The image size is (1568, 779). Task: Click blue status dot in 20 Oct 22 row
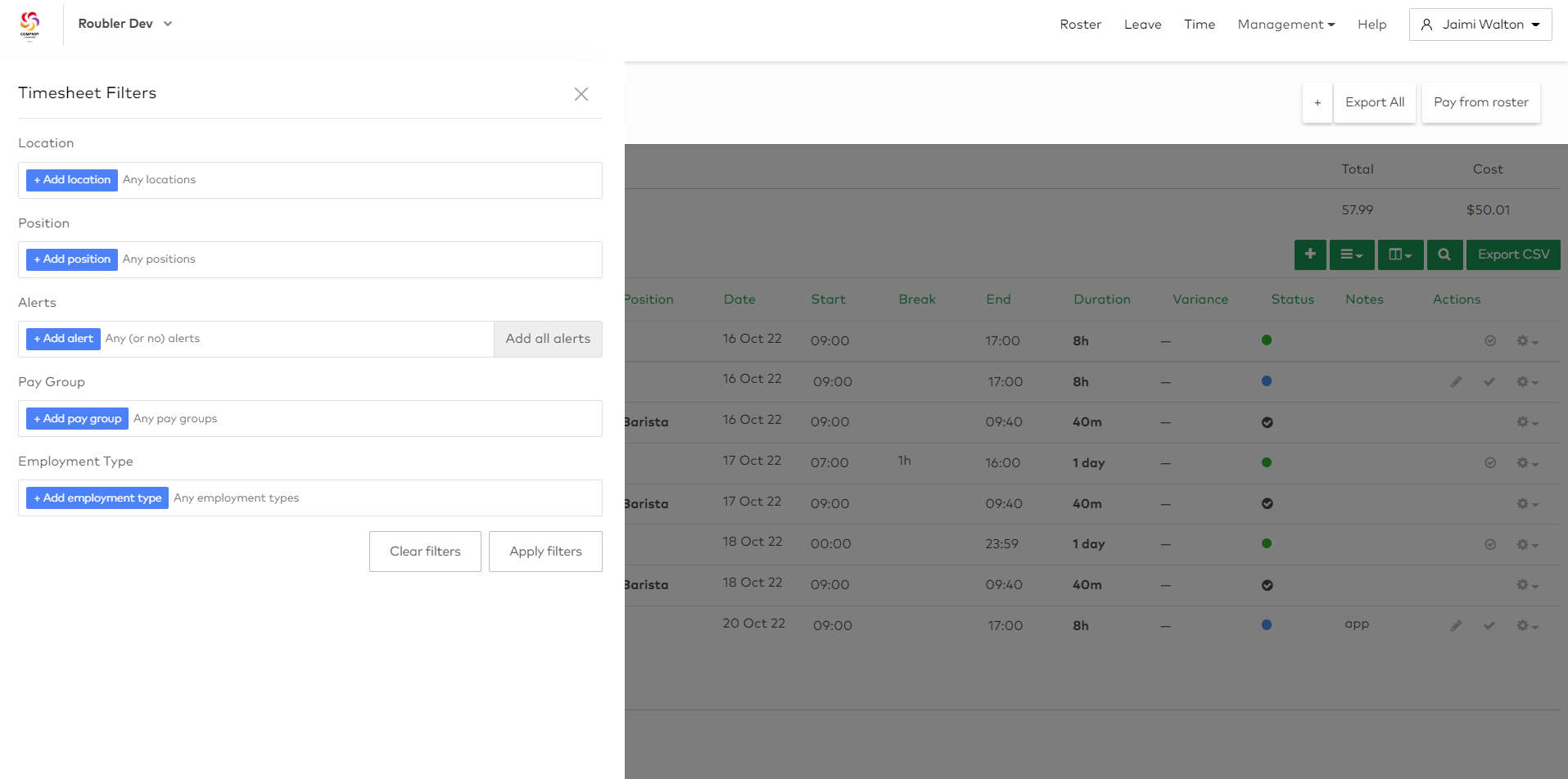tap(1267, 625)
